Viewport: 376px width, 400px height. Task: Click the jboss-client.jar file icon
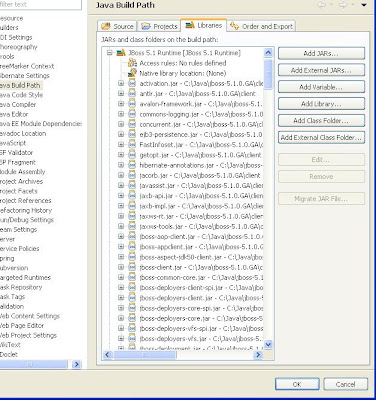tap(132, 267)
